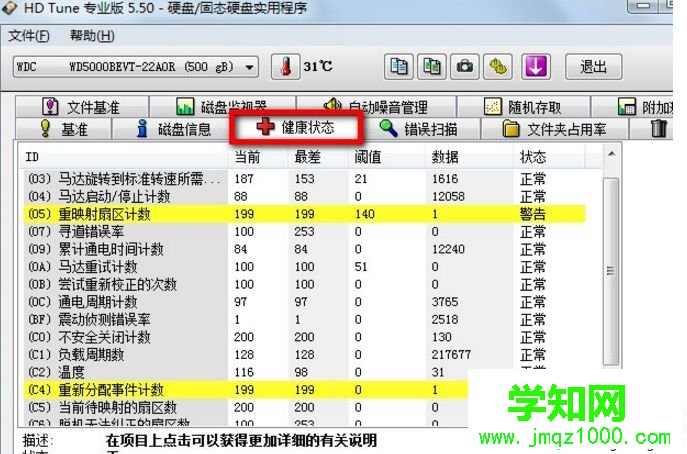Click the 退出 exit button
Viewport: 687px width, 454px height.
point(593,67)
